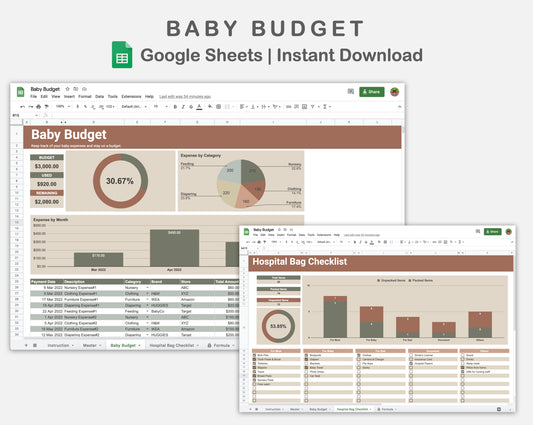Toggle the Hospital Papers checkbox

(411, 363)
